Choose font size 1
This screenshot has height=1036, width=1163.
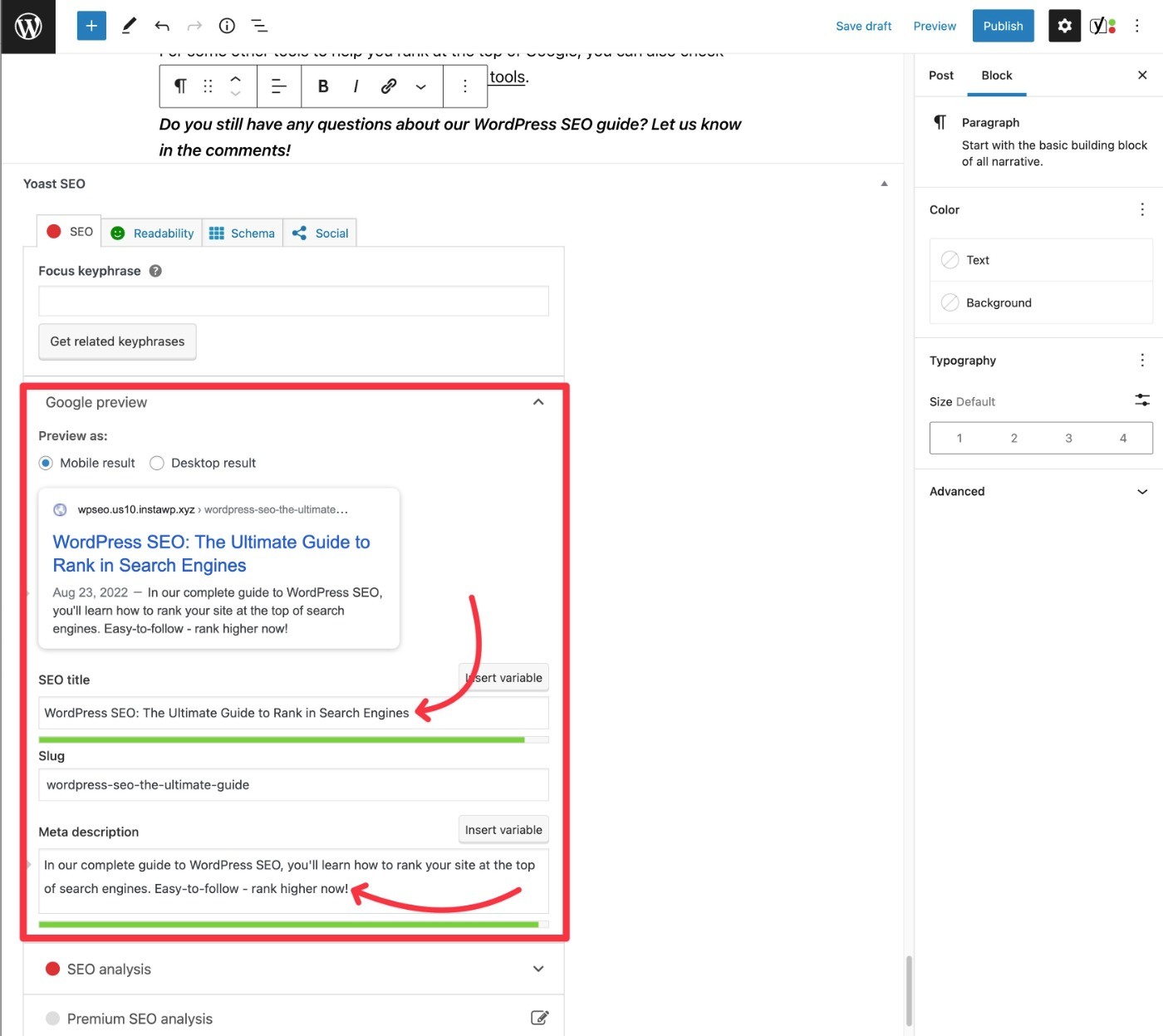pos(959,438)
